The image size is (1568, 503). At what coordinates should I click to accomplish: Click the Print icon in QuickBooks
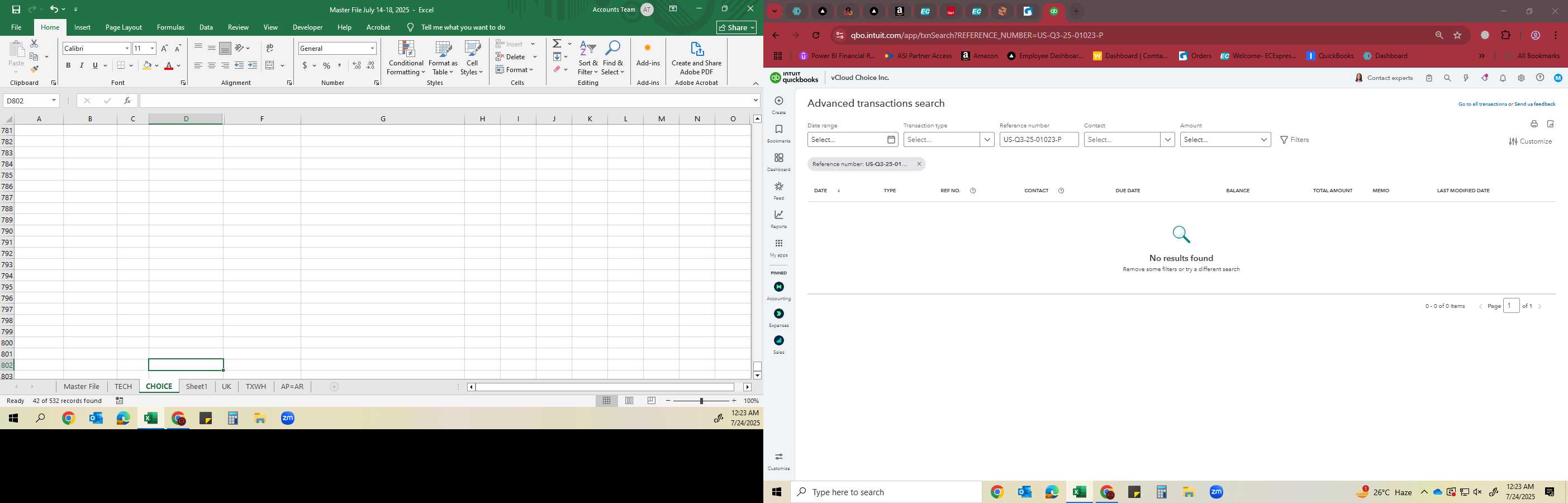(1534, 124)
